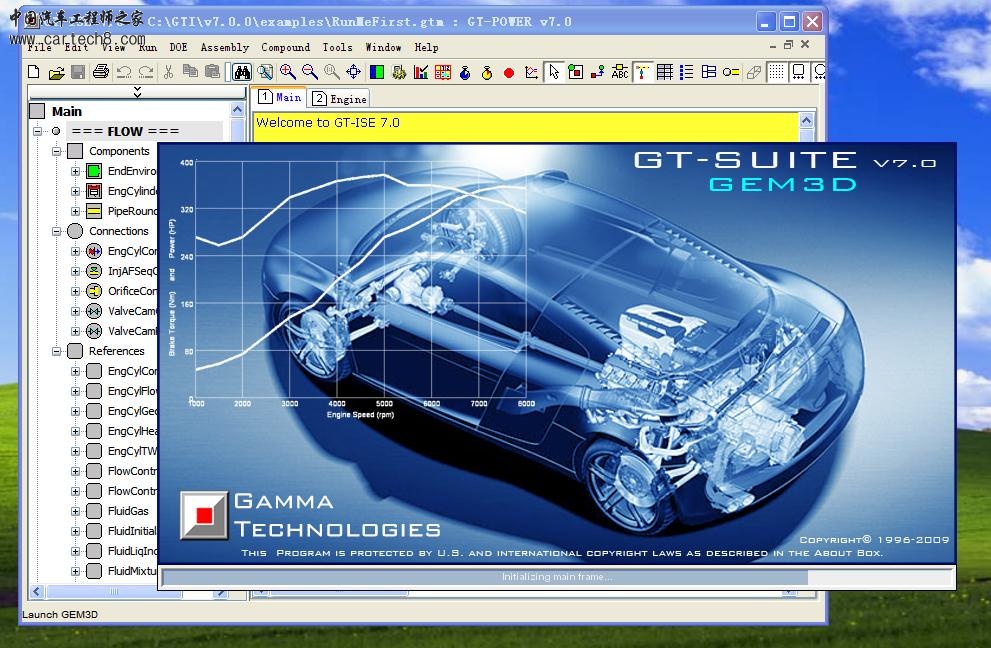Click the Welcome to GT-ISE 7.0 text
This screenshot has width=991, height=648.
(327, 123)
